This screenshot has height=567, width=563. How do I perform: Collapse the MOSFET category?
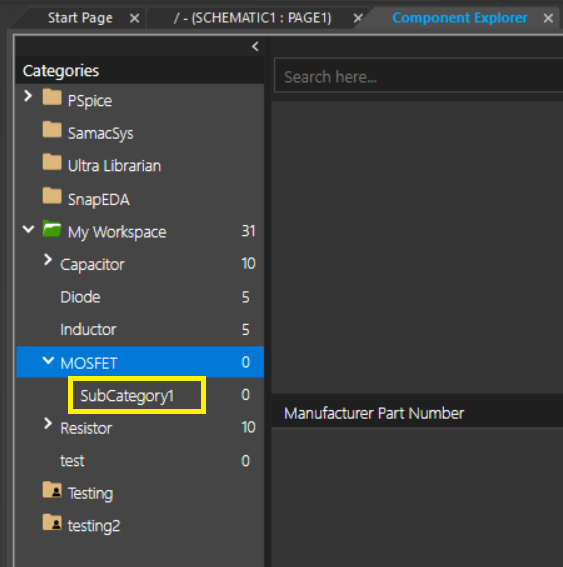(48, 361)
